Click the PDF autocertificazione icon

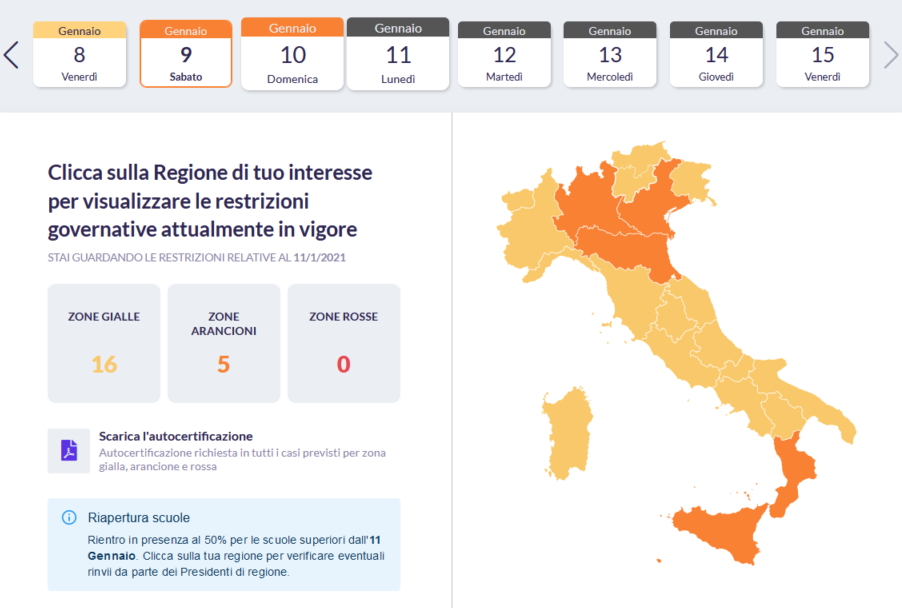tap(69, 450)
